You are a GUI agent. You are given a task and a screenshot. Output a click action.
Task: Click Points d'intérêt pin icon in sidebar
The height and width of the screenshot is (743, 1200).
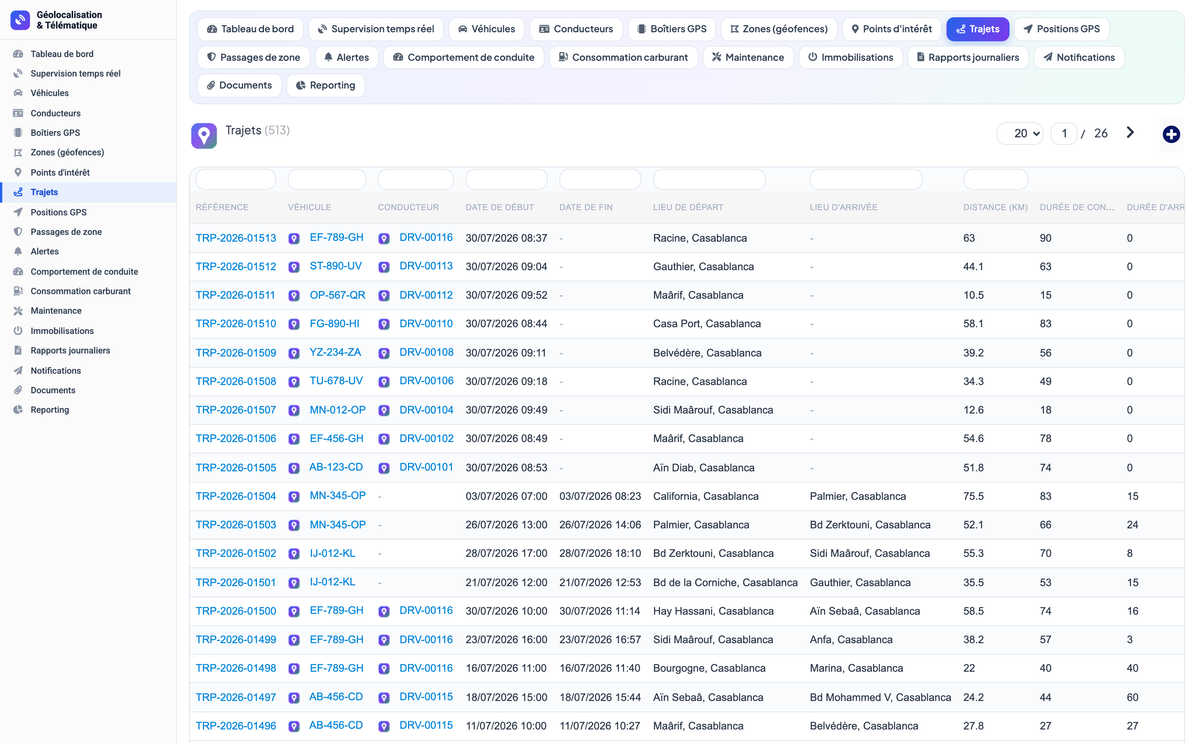(18, 172)
